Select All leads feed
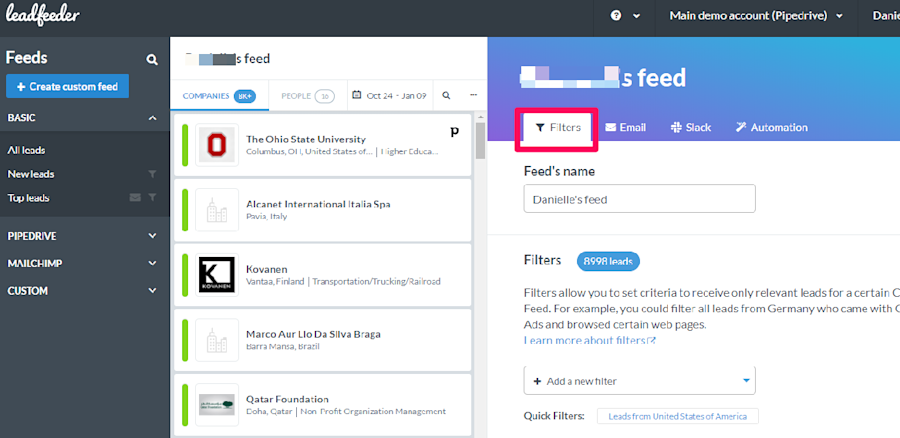The height and width of the screenshot is (438, 900). 26,150
